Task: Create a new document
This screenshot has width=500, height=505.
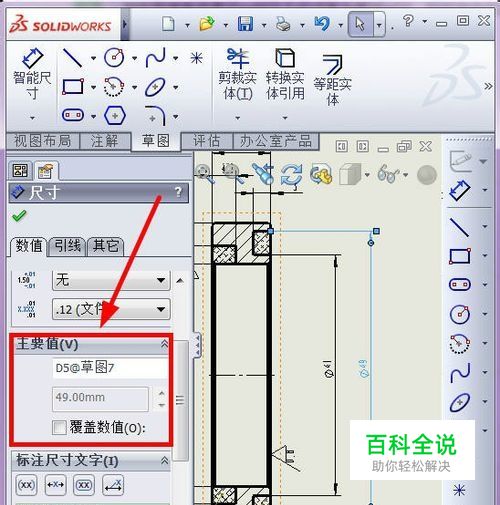Action: coord(168,24)
